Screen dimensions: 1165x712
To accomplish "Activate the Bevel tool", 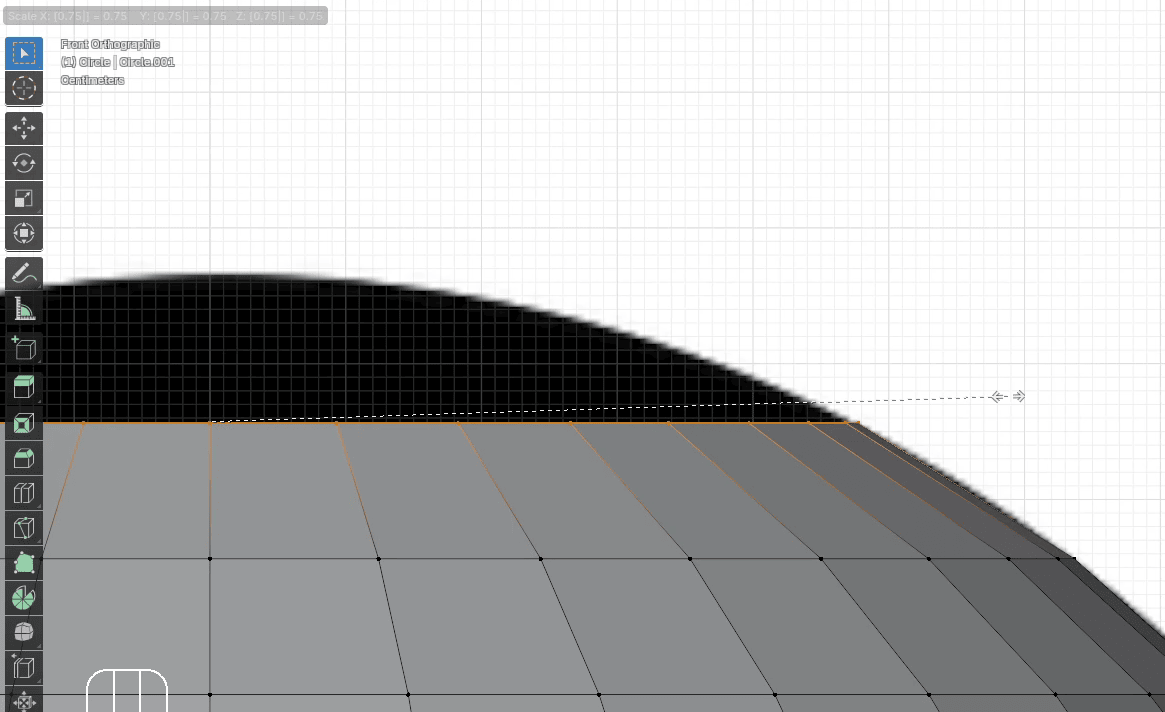I will (24, 458).
